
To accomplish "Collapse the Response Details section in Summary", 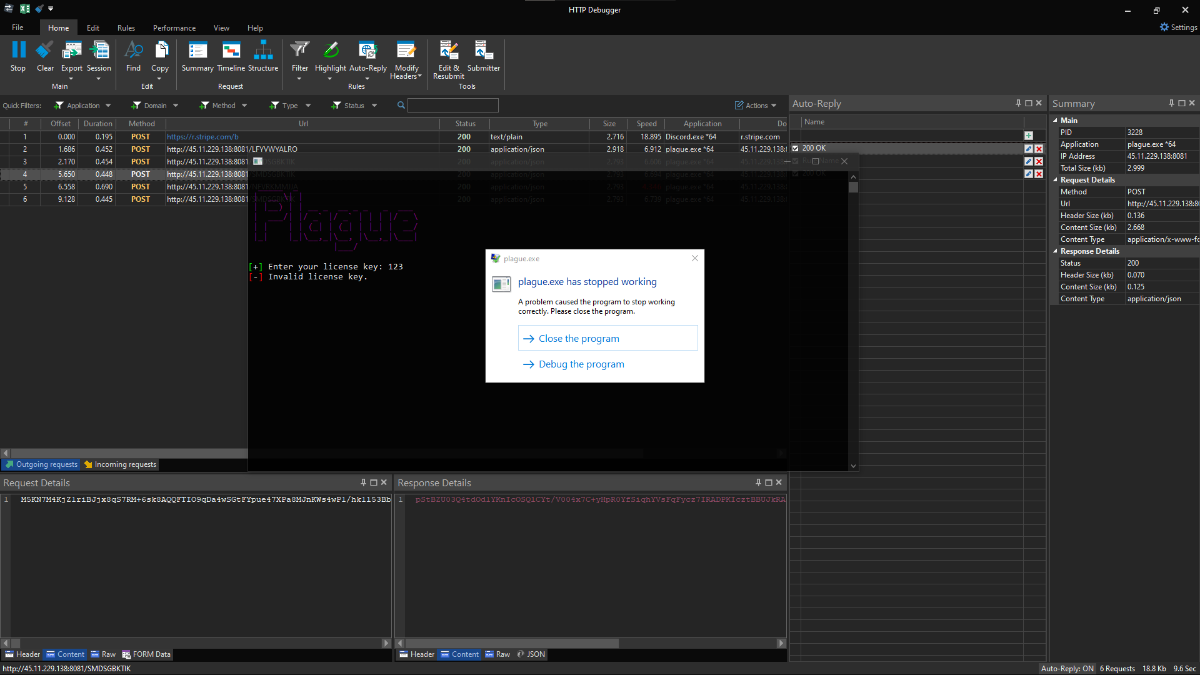I will click(x=1055, y=251).
